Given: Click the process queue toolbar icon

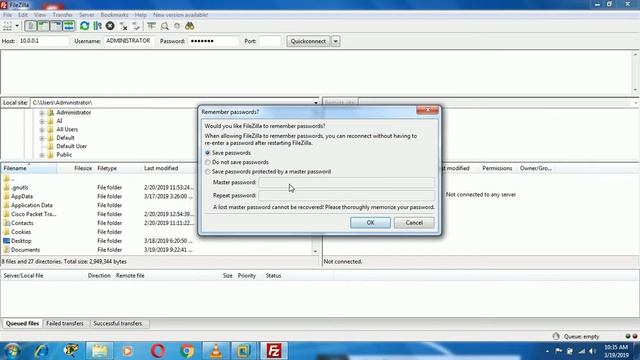Looking at the screenshot, I should [98, 26].
